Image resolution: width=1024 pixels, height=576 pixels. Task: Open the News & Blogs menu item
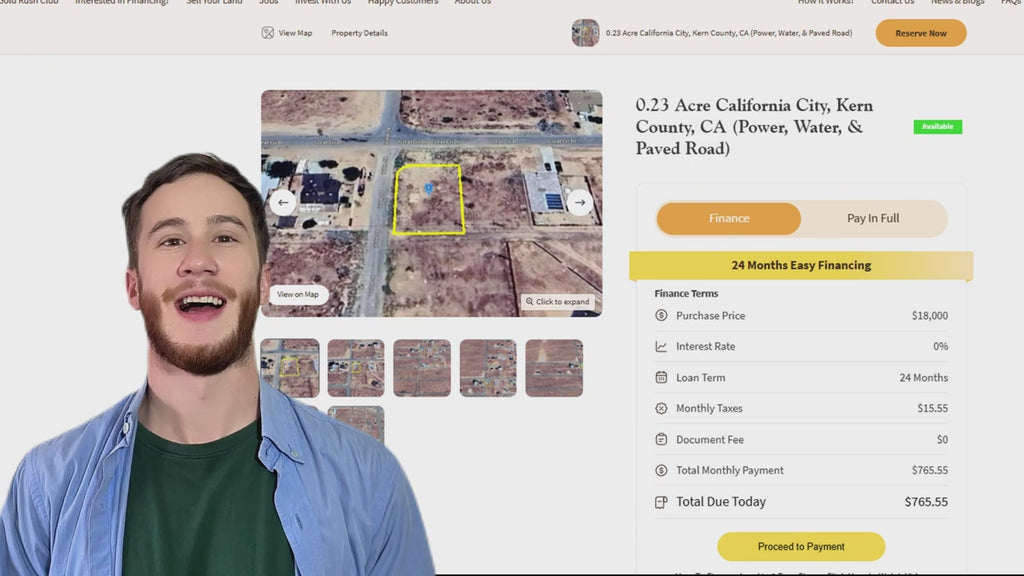click(957, 2)
